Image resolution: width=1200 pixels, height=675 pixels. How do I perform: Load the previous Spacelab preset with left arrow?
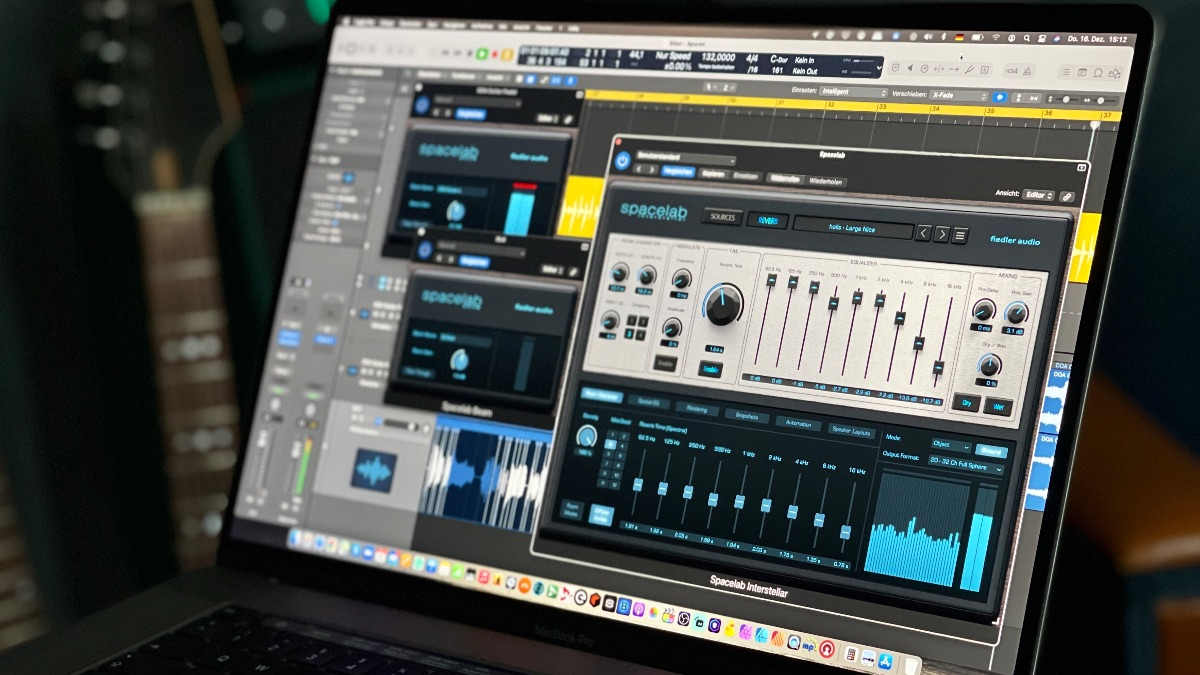pos(924,233)
